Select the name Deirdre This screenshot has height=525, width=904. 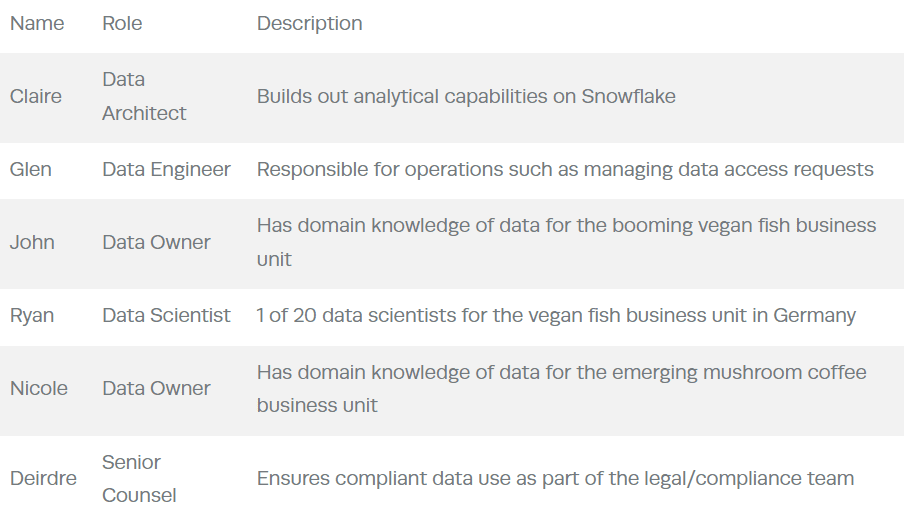pos(43,478)
